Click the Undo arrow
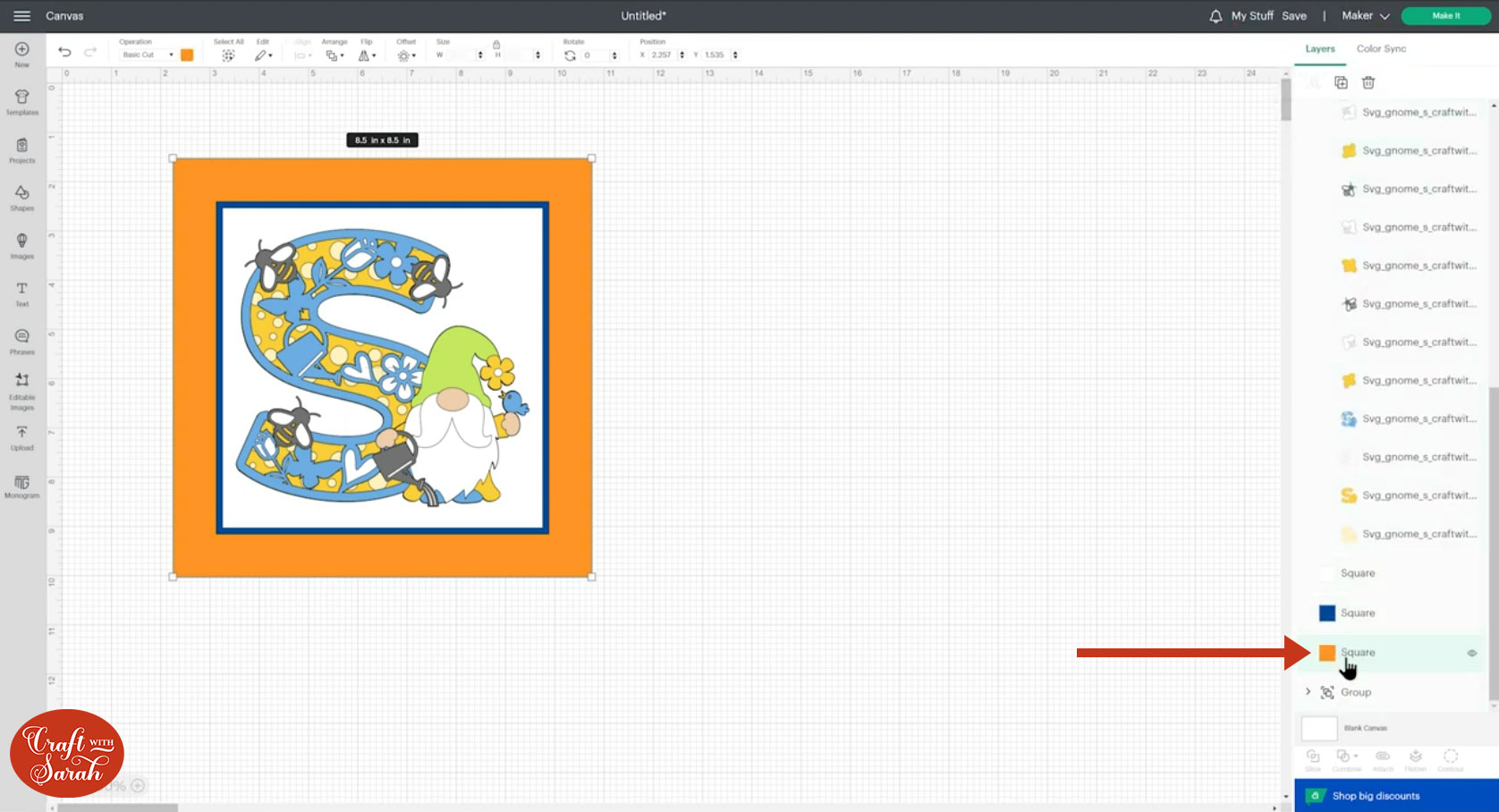 [64, 52]
